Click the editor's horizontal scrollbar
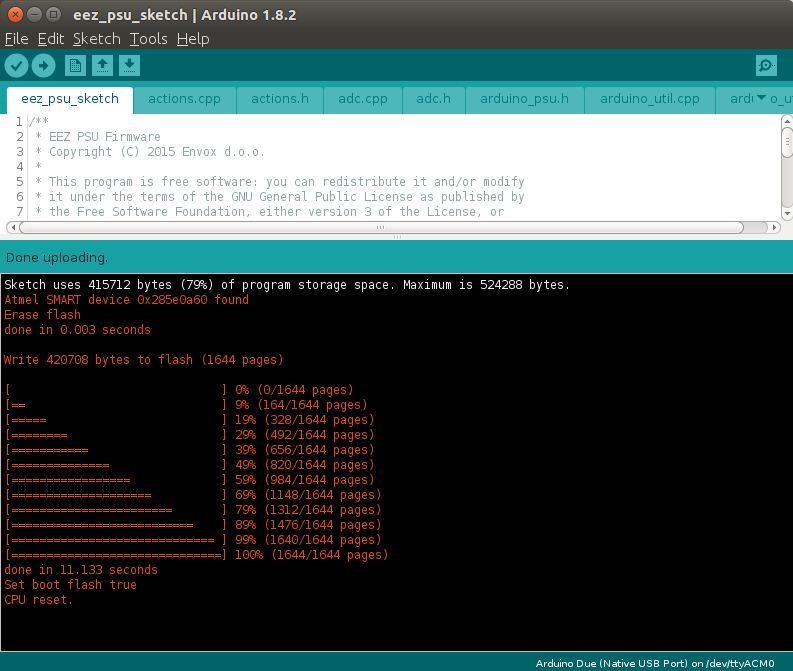 (x=380, y=227)
